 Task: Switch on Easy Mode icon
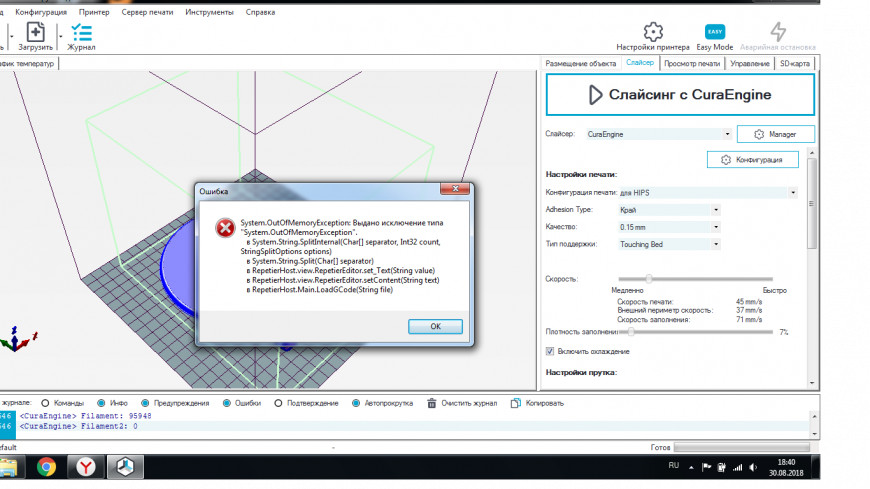click(x=715, y=32)
